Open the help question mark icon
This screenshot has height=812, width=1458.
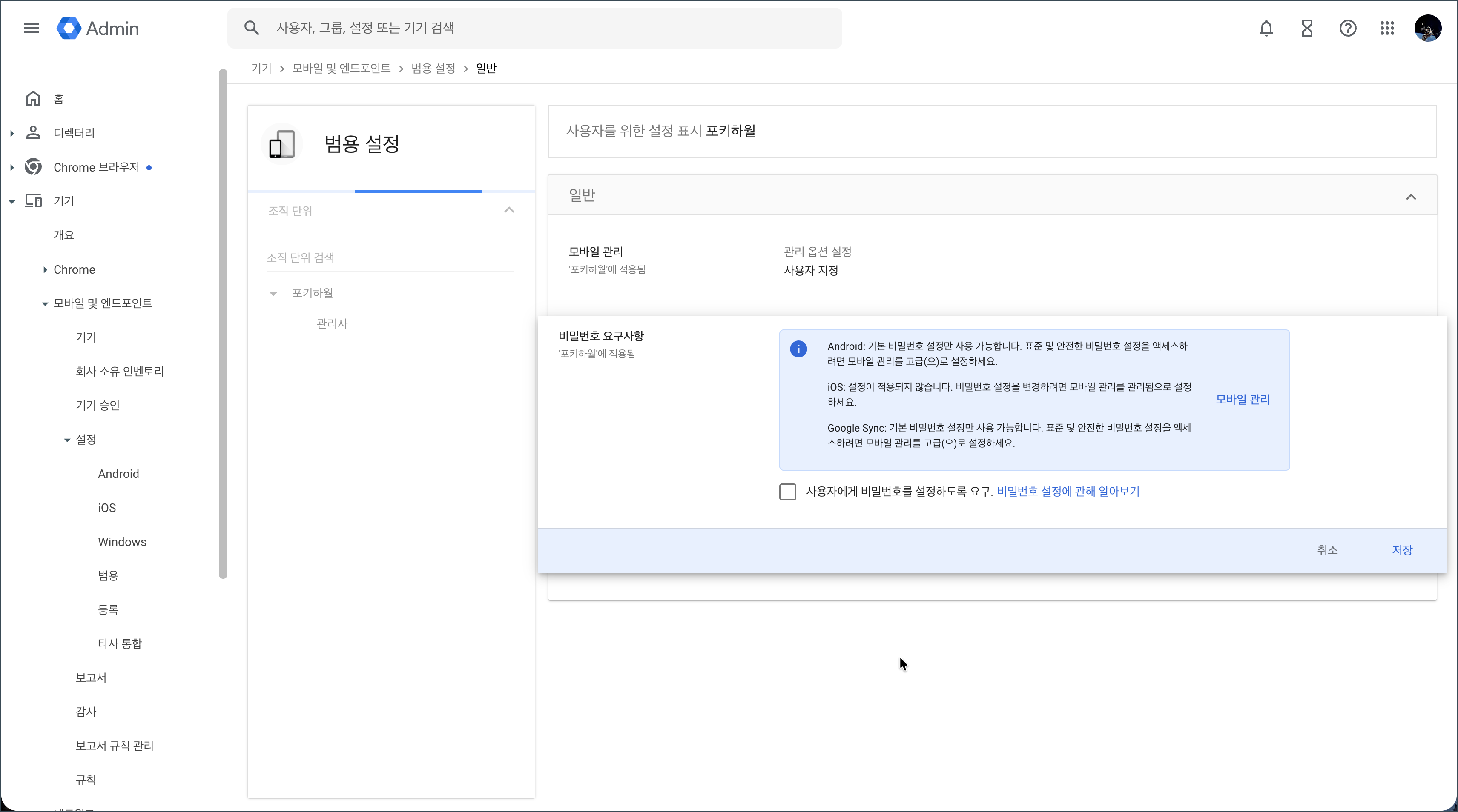pyautogui.click(x=1348, y=28)
